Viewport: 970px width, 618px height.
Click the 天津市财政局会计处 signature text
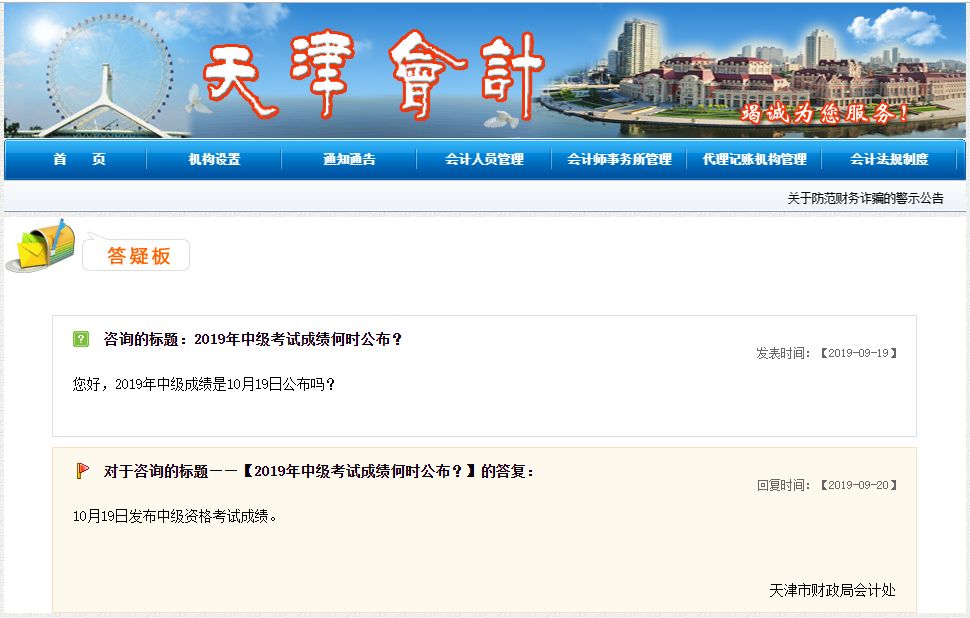[x=832, y=591]
